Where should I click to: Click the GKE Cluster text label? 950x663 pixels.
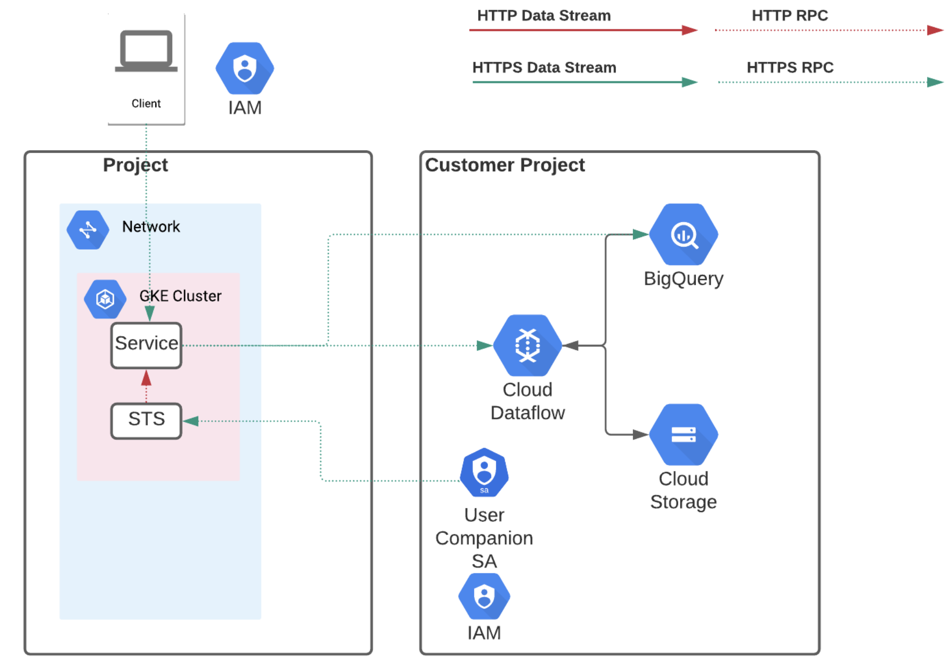tap(180, 296)
